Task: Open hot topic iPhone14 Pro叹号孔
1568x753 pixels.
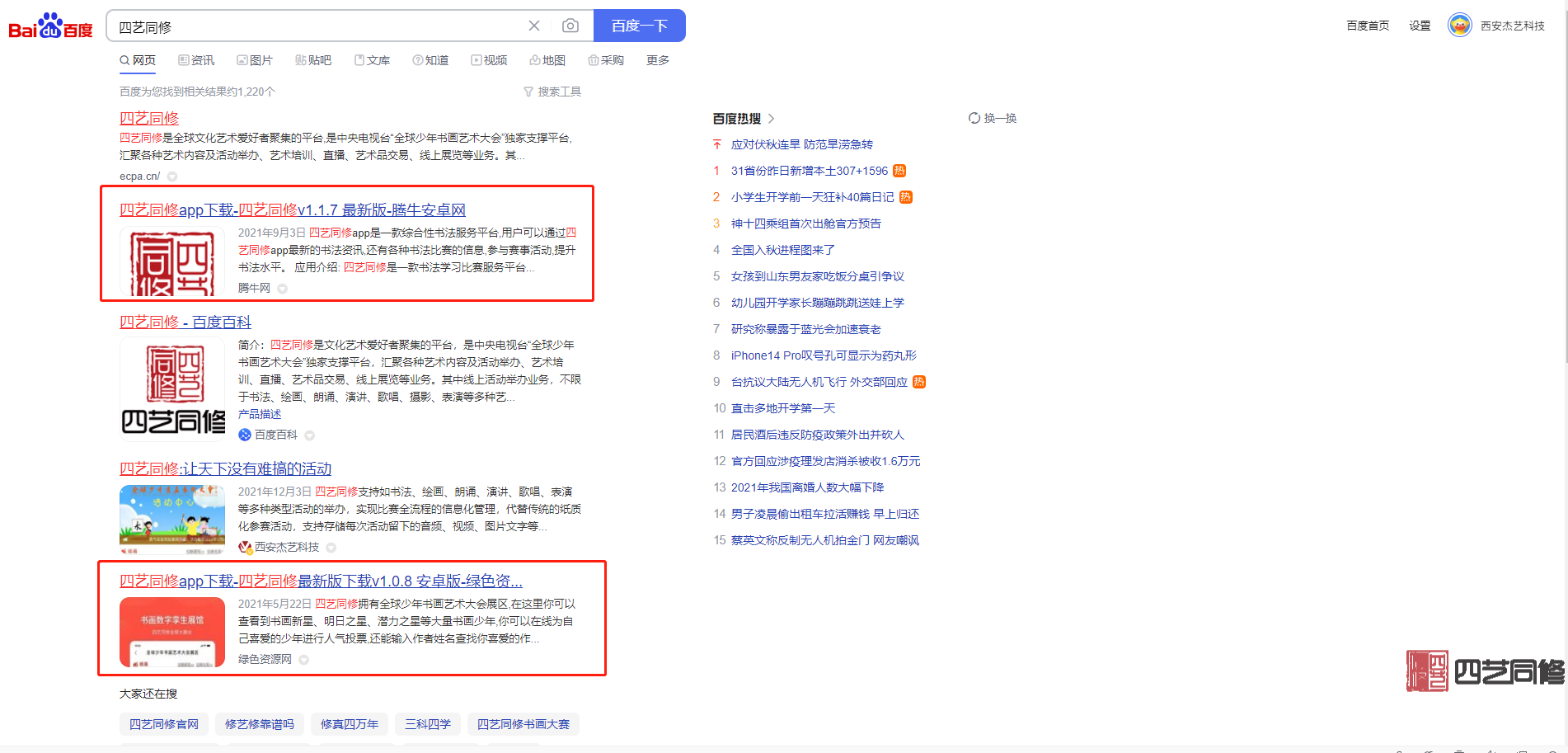Action: click(824, 355)
